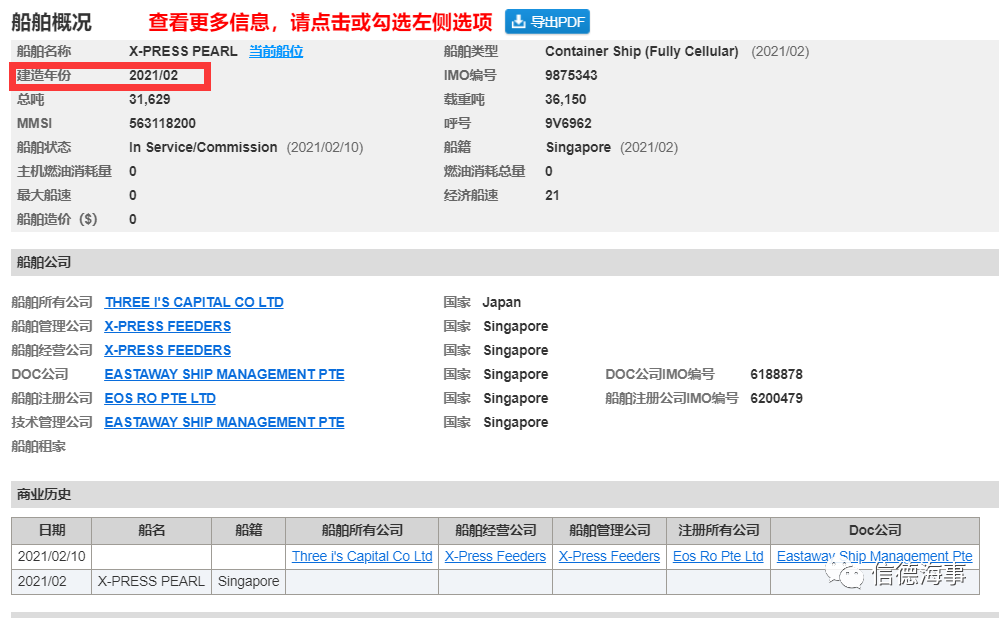Select the status text In Service/Commission
The width and height of the screenshot is (999, 618).
tap(203, 147)
